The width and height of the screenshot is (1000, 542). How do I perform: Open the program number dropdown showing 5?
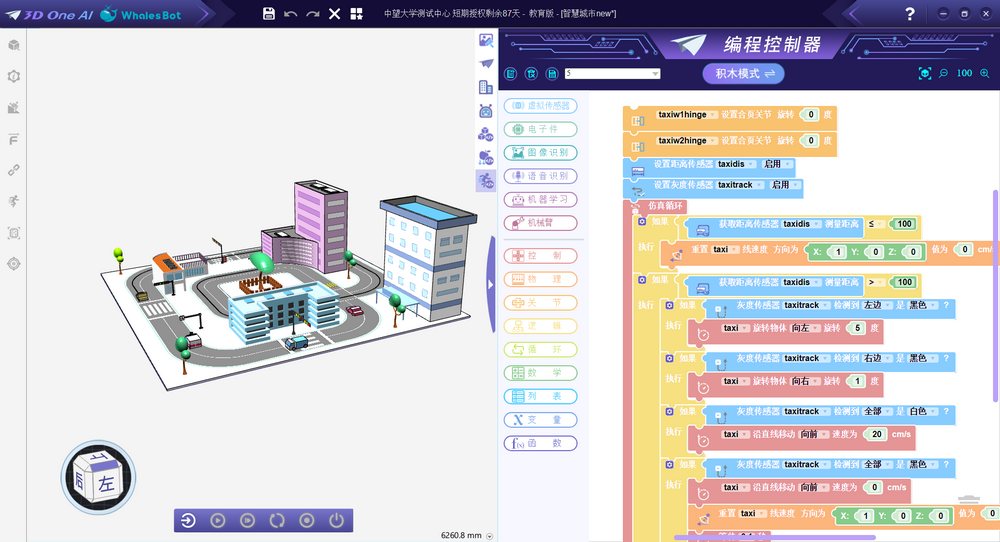pos(655,73)
